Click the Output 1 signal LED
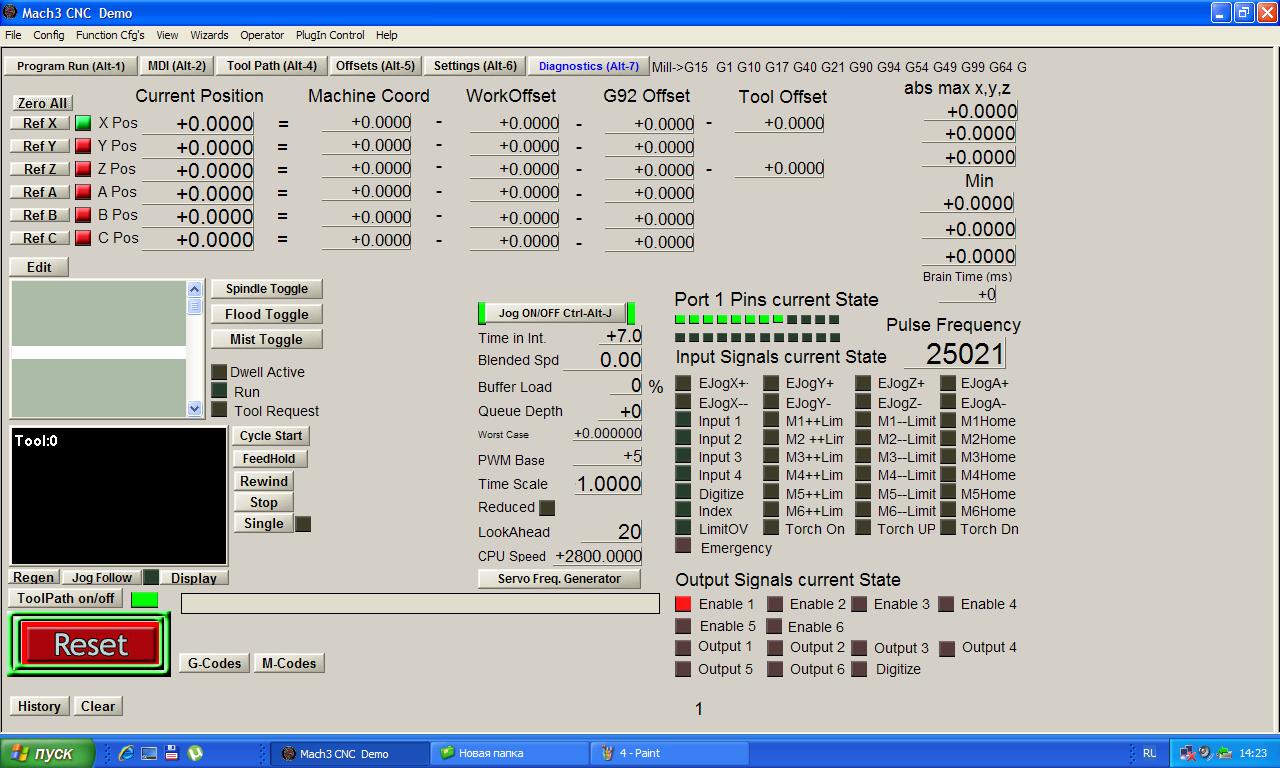This screenshot has width=1280, height=768. tap(683, 647)
